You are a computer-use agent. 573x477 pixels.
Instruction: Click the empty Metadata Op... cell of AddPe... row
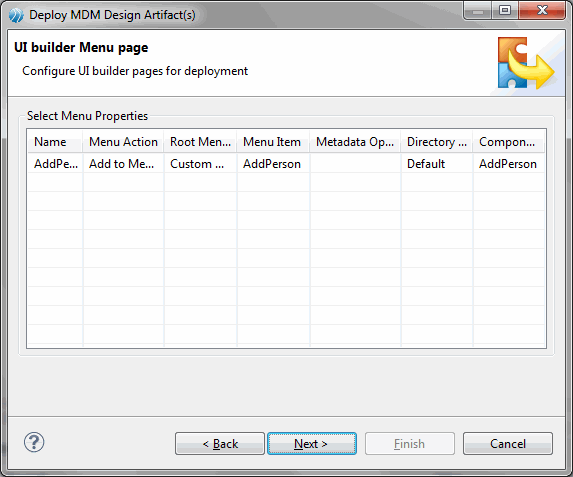pos(355,164)
